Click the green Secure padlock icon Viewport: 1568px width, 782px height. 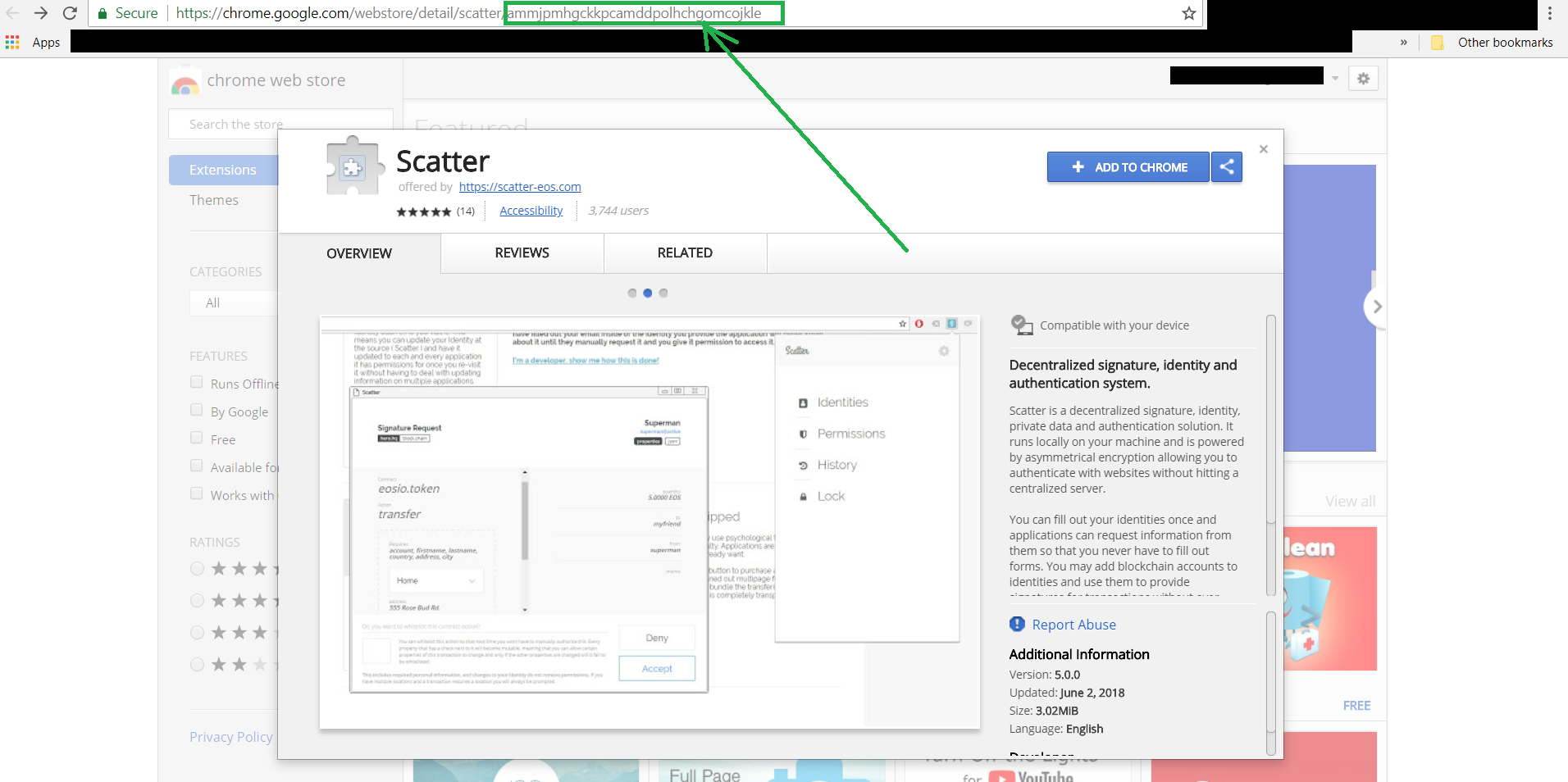coord(103,13)
